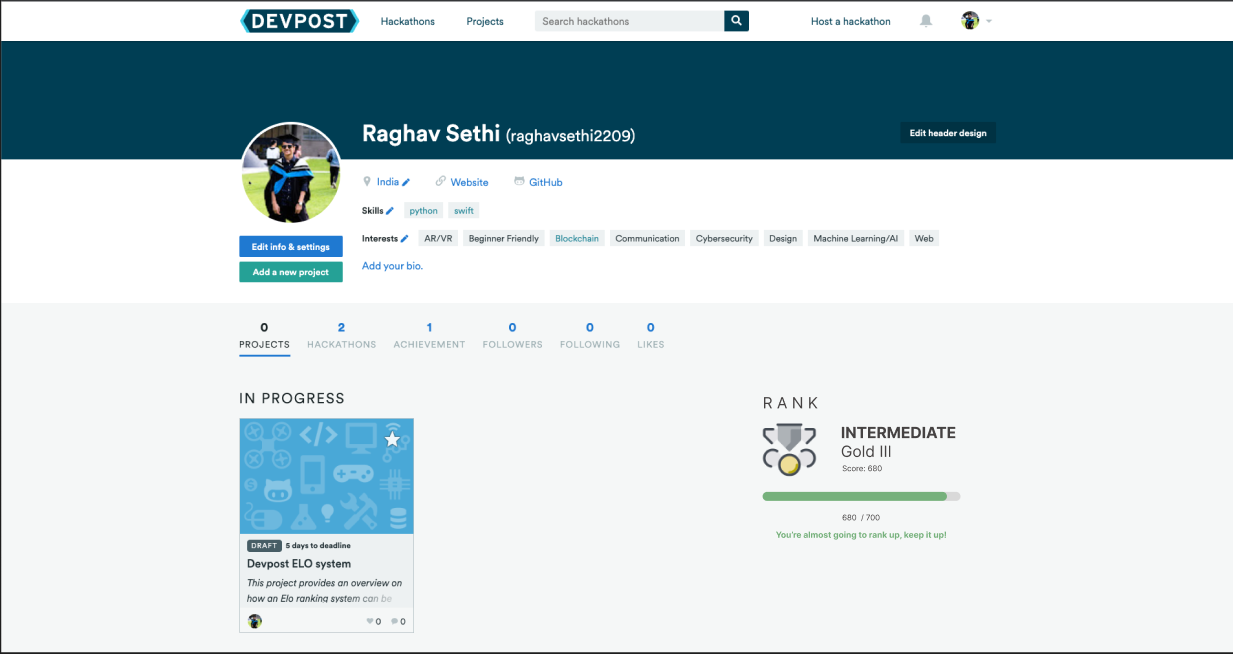Switch to the Achievement tab

click(x=429, y=336)
